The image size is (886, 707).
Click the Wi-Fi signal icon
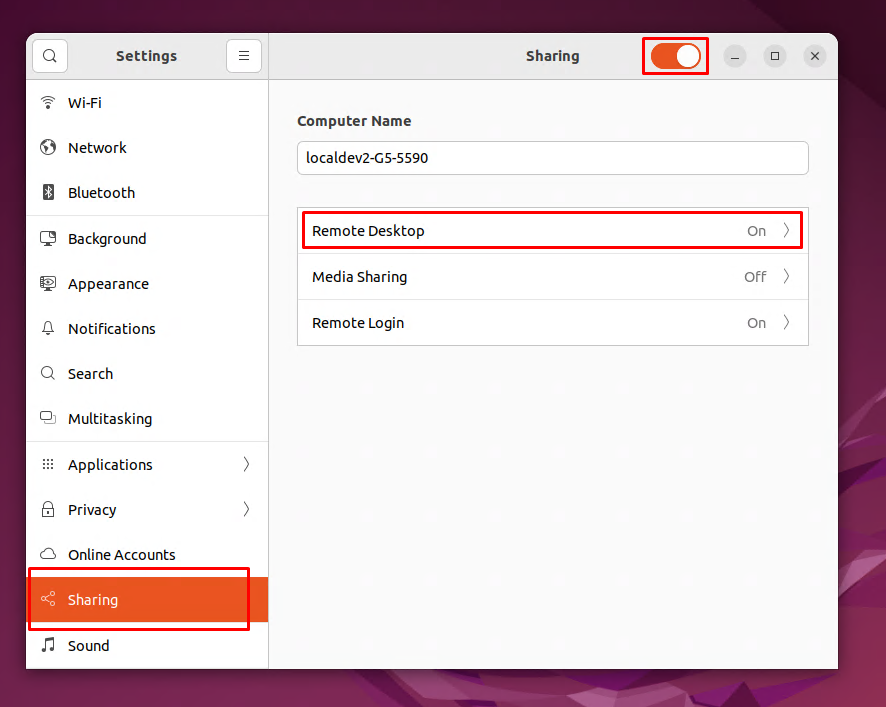[x=48, y=102]
